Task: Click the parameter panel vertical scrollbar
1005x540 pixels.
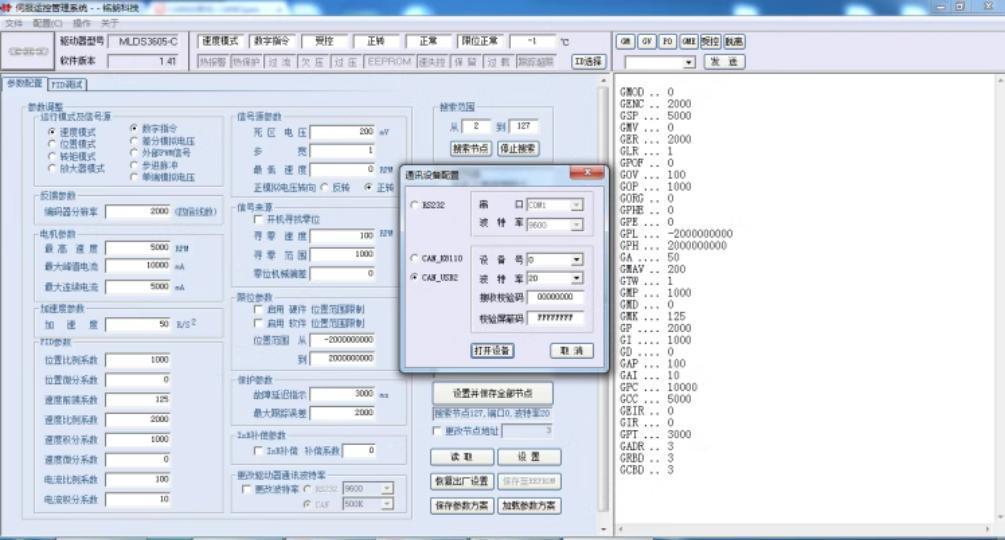Action: click(602, 300)
